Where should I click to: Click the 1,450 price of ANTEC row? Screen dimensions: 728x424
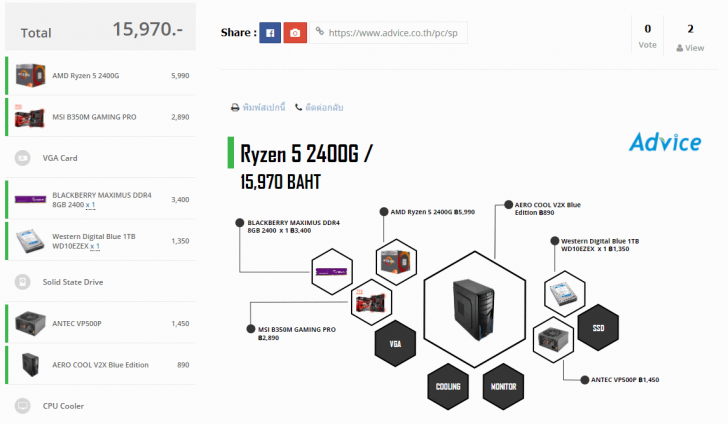point(180,324)
